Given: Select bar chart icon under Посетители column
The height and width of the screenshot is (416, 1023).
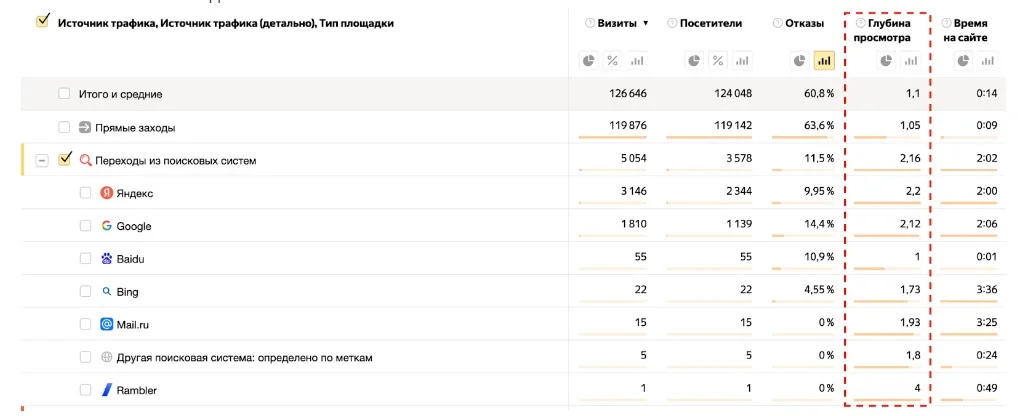Looking at the screenshot, I should (x=742, y=61).
